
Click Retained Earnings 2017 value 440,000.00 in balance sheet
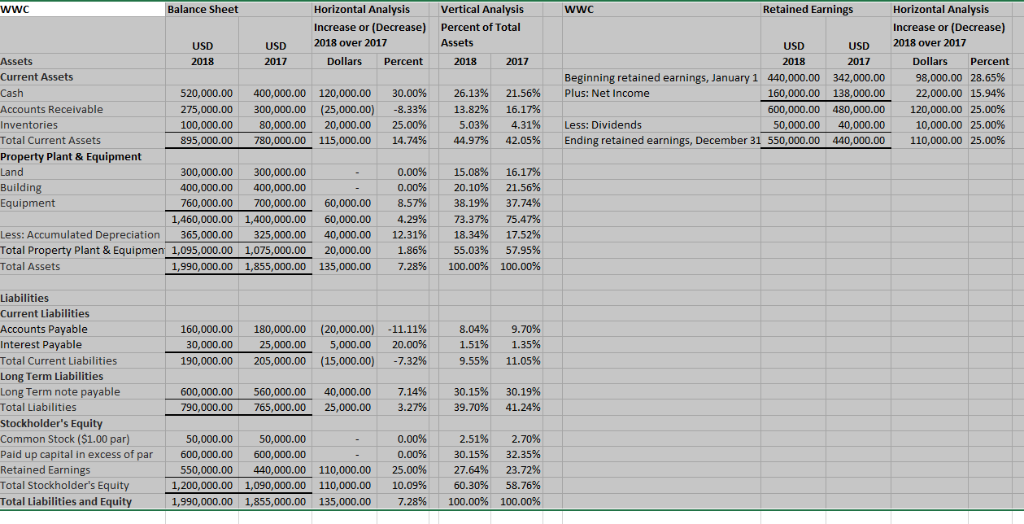(x=279, y=470)
